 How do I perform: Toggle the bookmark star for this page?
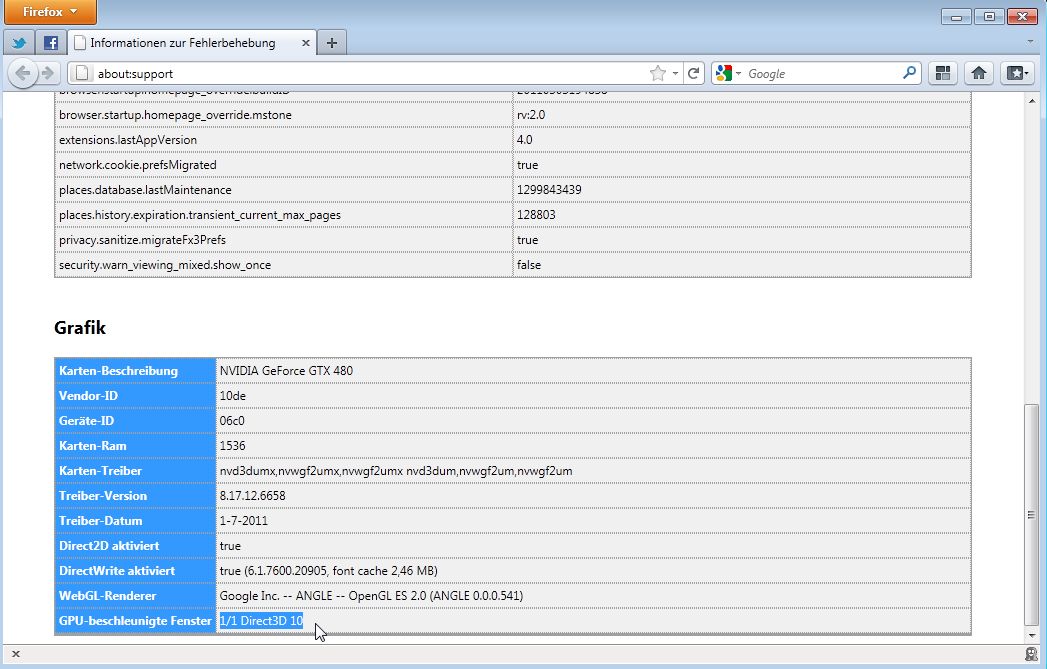click(655, 73)
